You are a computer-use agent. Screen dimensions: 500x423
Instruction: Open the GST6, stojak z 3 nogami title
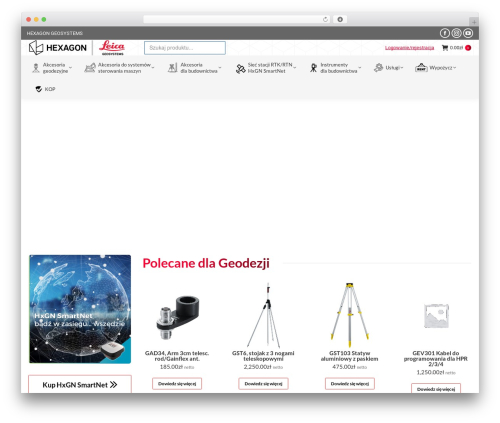pos(263,356)
